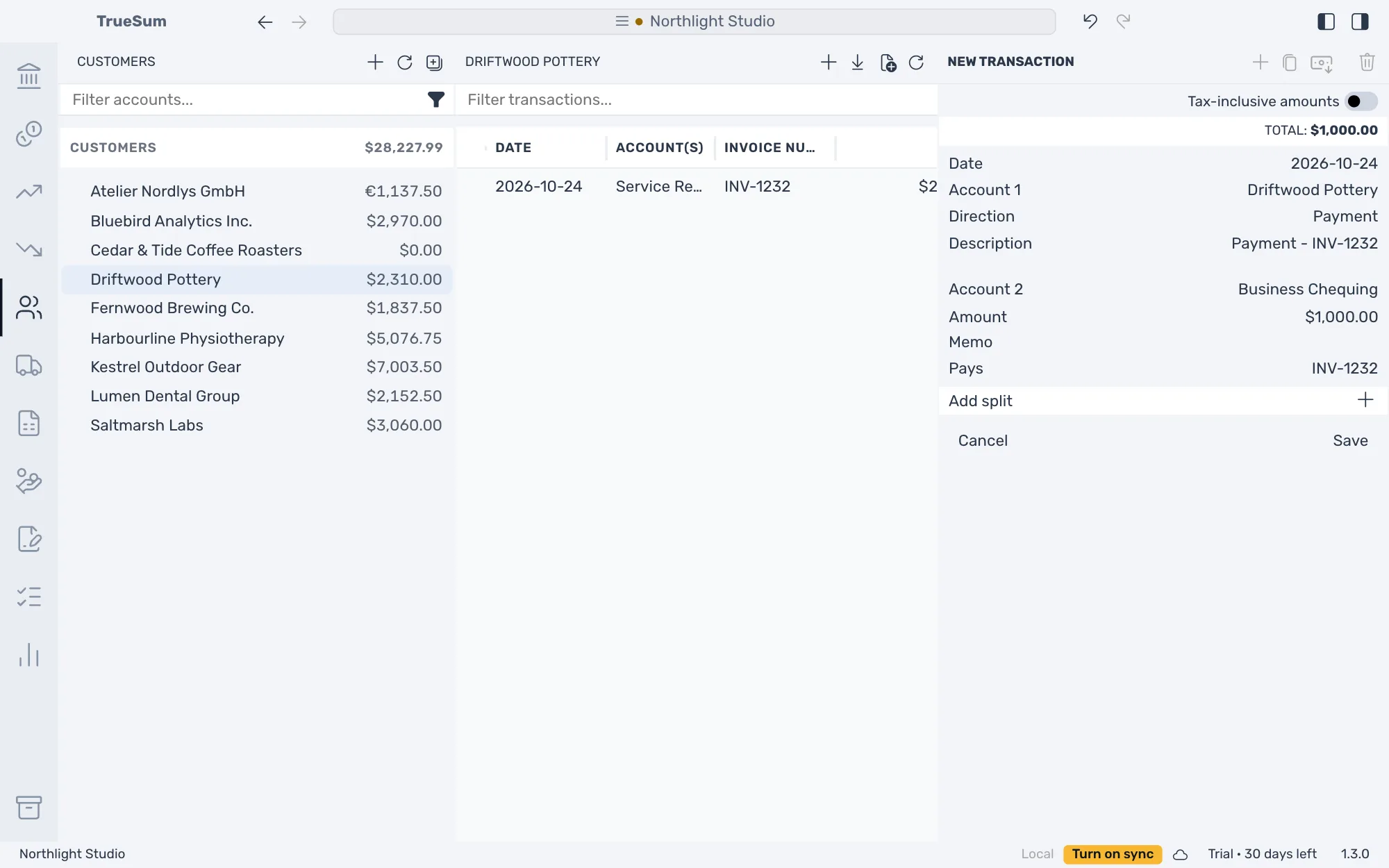
Task: Click the payment download icon in New Transaction
Action: 1322,63
